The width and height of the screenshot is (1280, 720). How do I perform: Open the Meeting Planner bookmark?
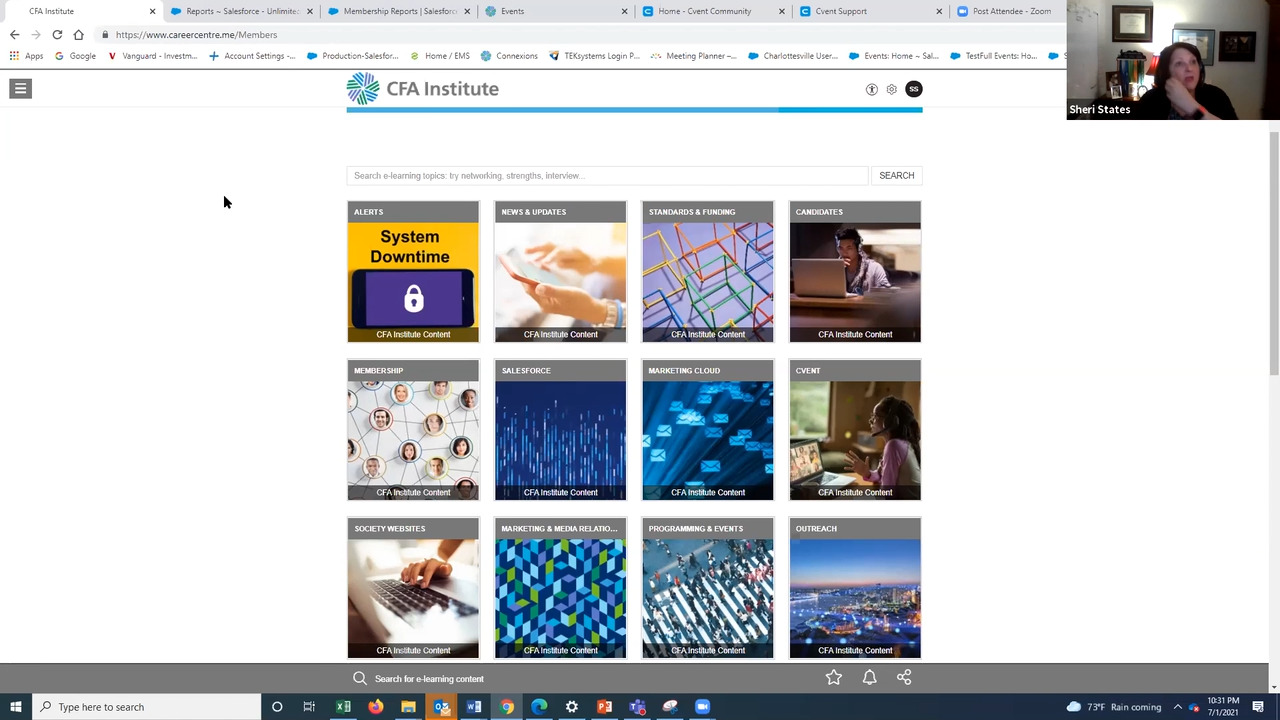tap(693, 56)
